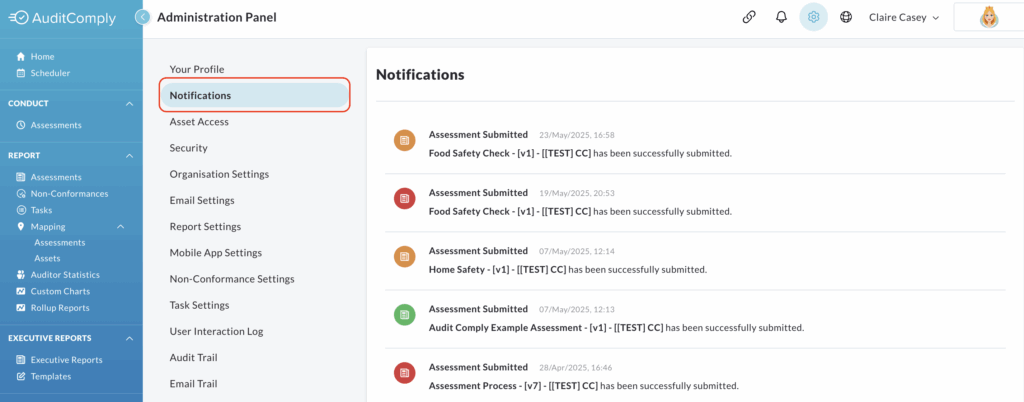Collapse sidebar with the back arrow icon
This screenshot has height=402, width=1024.
(142, 18)
